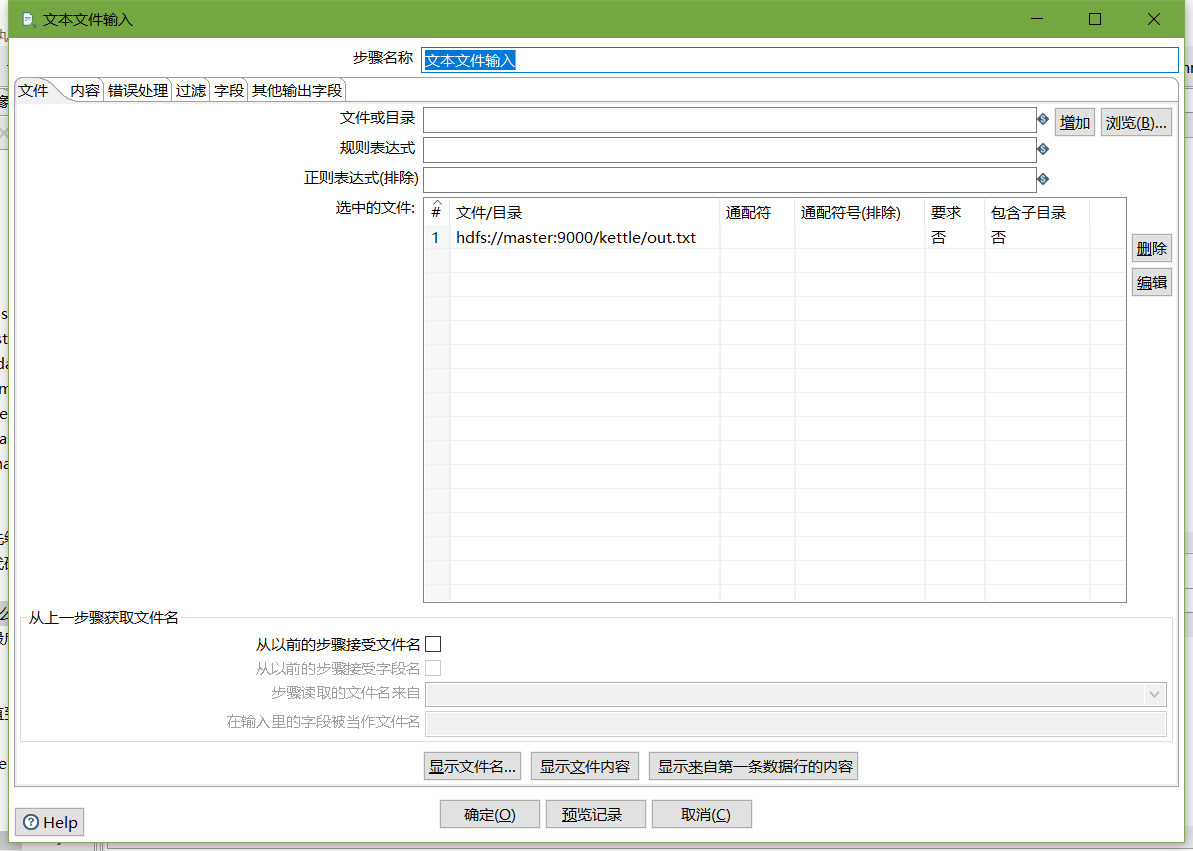1193x851 pixels.
Task: Switch to the 内容 tab
Action: [x=84, y=91]
